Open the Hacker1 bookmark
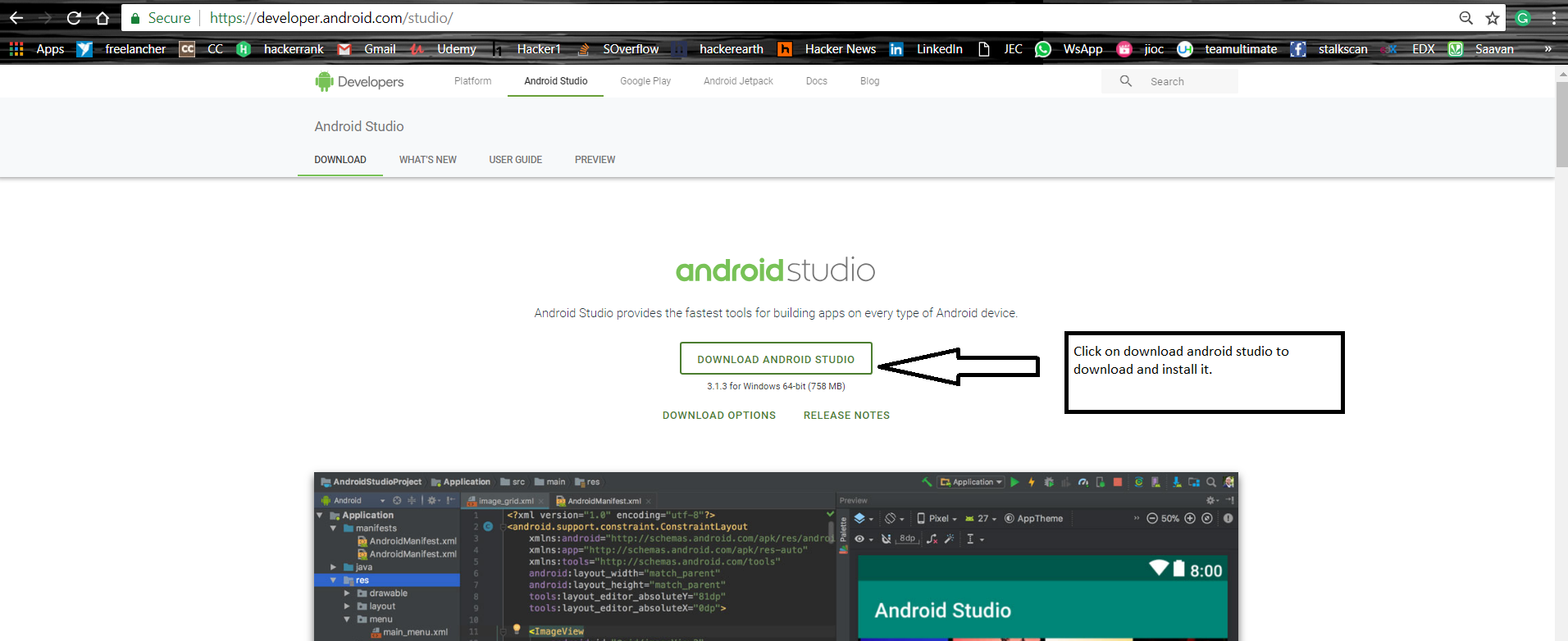 coord(526,49)
